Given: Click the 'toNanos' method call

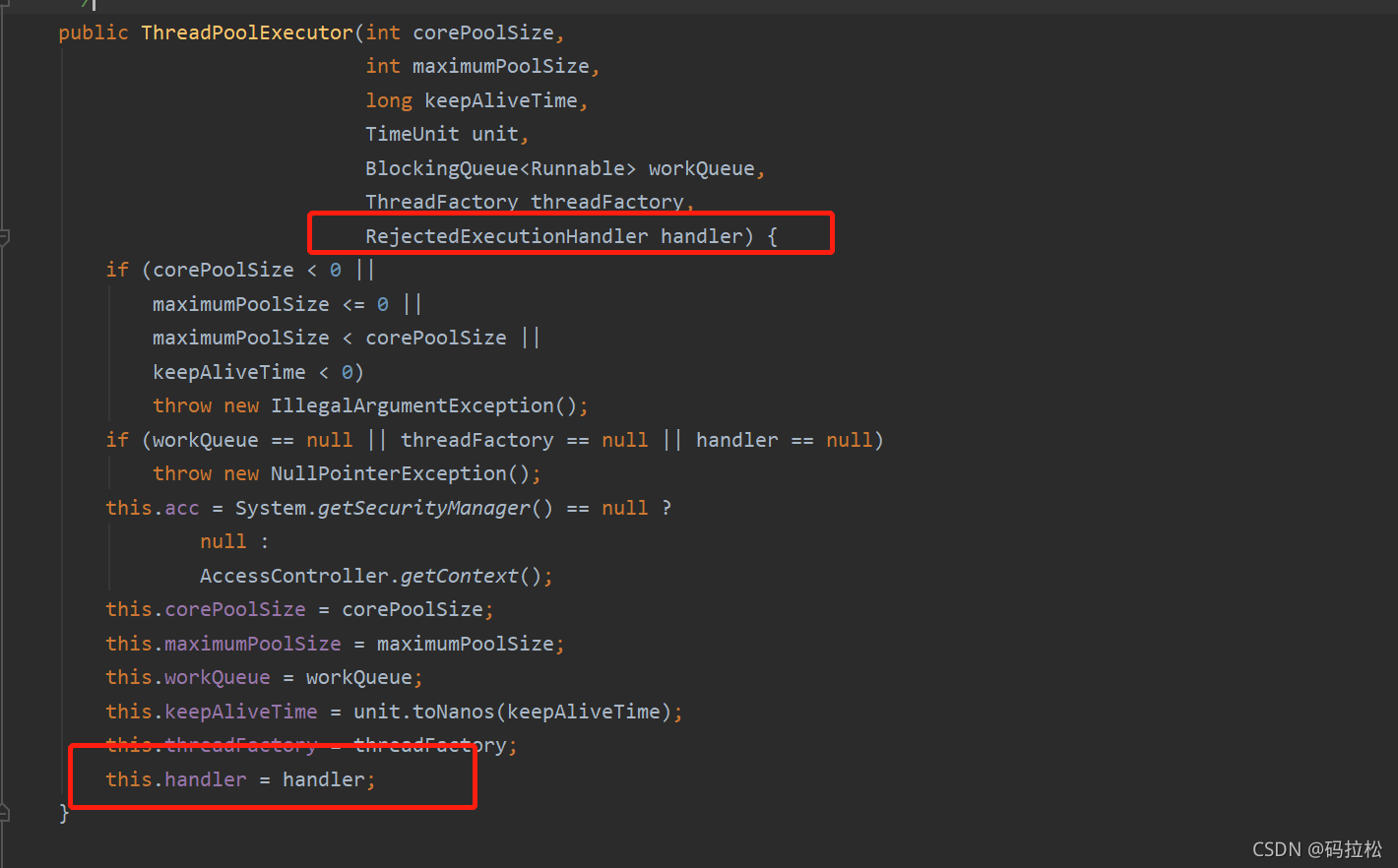Looking at the screenshot, I should 454,712.
